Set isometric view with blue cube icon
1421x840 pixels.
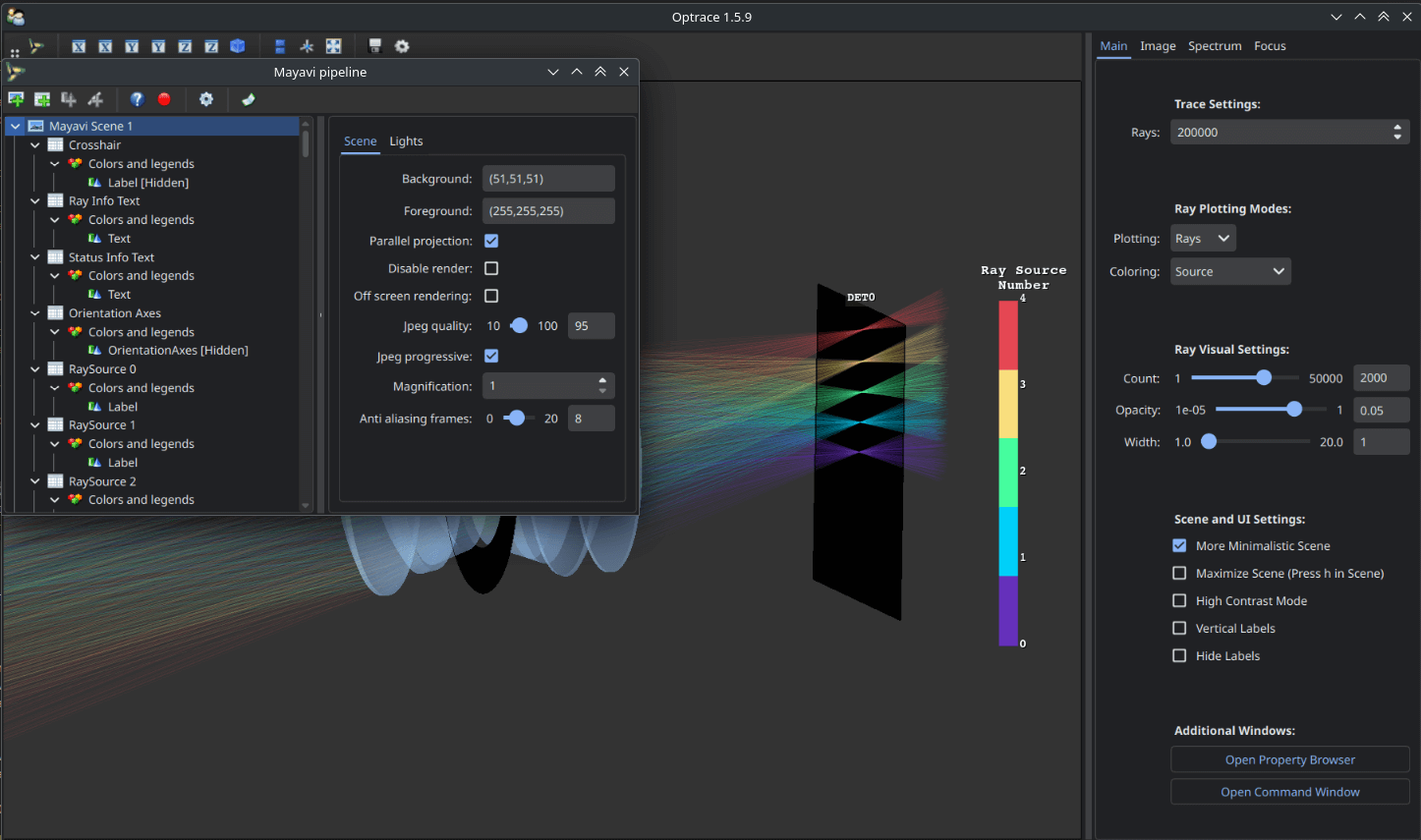(238, 46)
